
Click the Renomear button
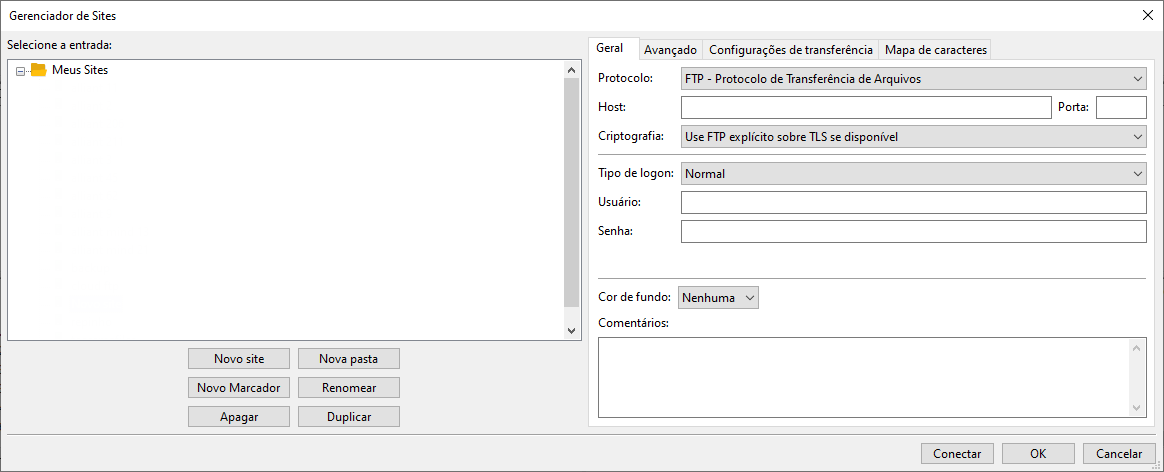pos(349,387)
